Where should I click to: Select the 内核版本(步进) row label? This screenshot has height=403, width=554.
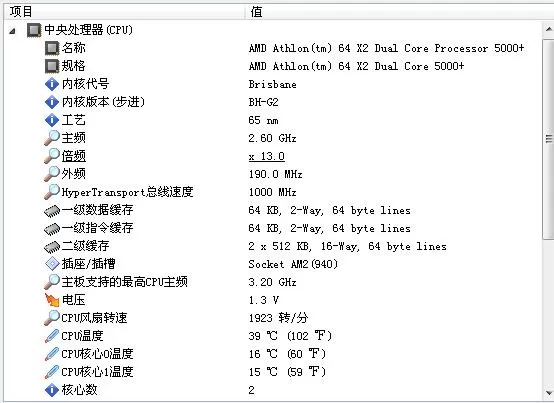[103, 102]
